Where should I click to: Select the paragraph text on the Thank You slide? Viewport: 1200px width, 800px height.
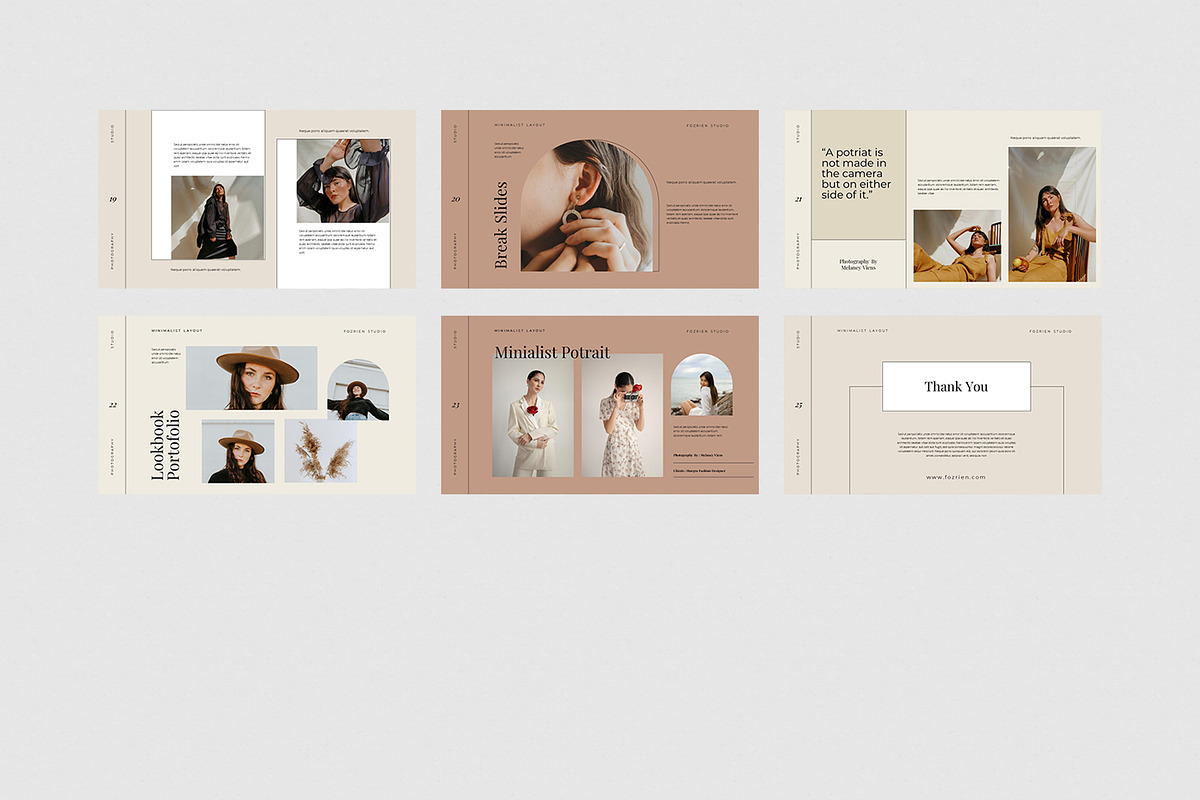(x=956, y=443)
